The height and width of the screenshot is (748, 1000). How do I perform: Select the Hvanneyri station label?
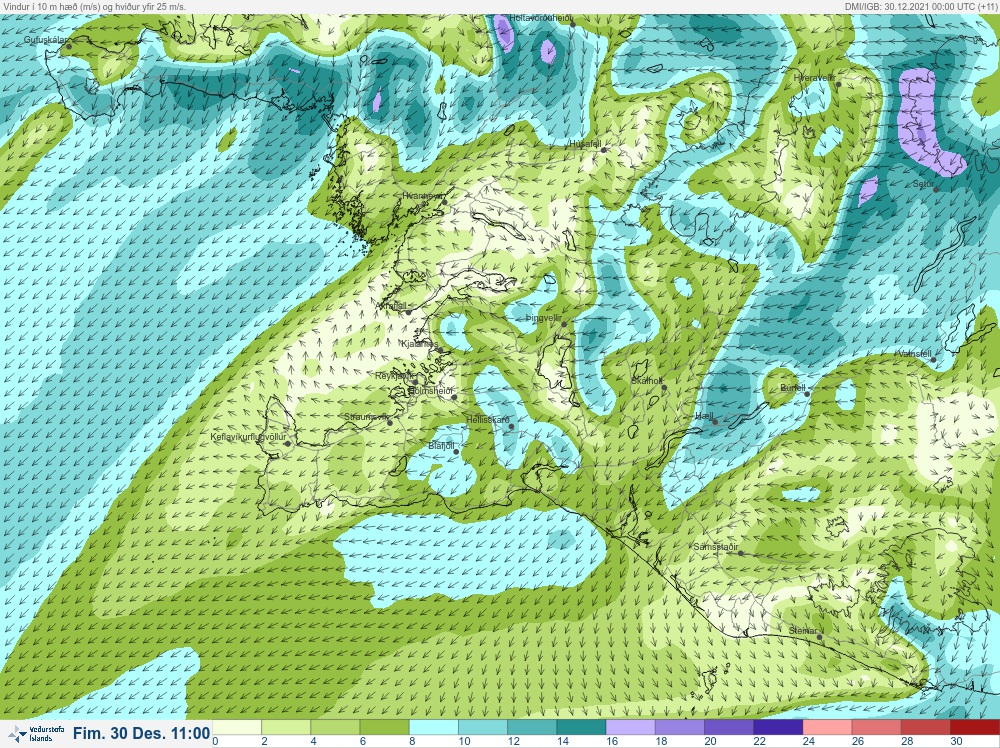coord(423,196)
